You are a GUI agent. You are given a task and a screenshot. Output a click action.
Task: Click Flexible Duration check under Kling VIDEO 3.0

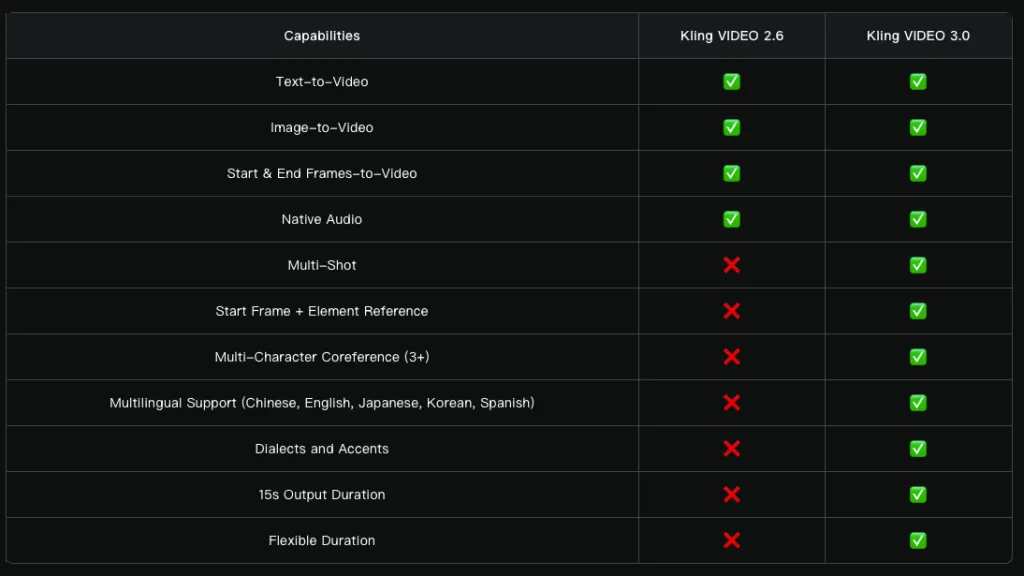(917, 541)
